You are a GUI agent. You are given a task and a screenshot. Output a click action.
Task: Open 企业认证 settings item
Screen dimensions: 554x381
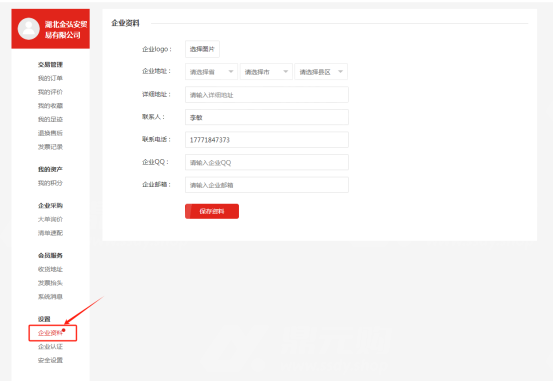point(50,347)
